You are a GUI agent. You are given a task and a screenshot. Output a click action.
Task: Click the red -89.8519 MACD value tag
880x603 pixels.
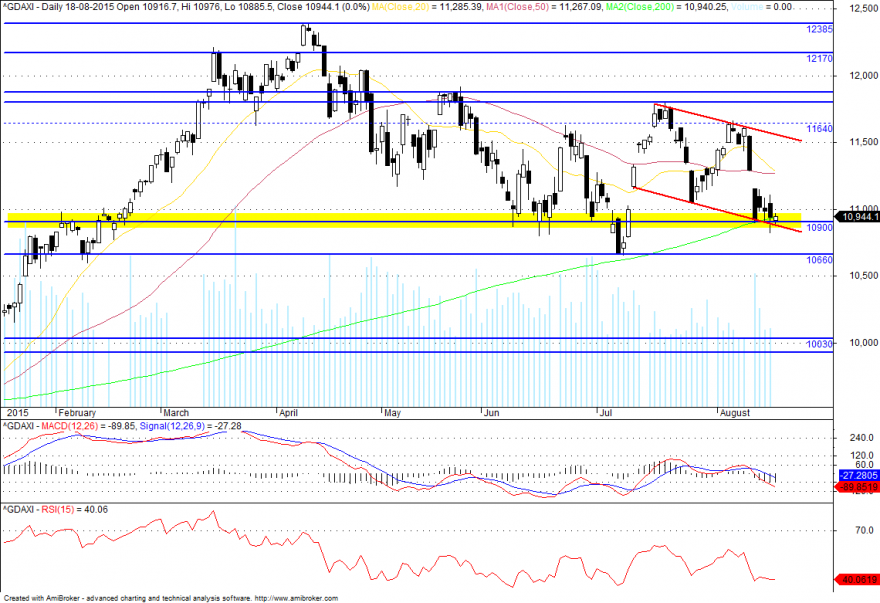tap(858, 487)
